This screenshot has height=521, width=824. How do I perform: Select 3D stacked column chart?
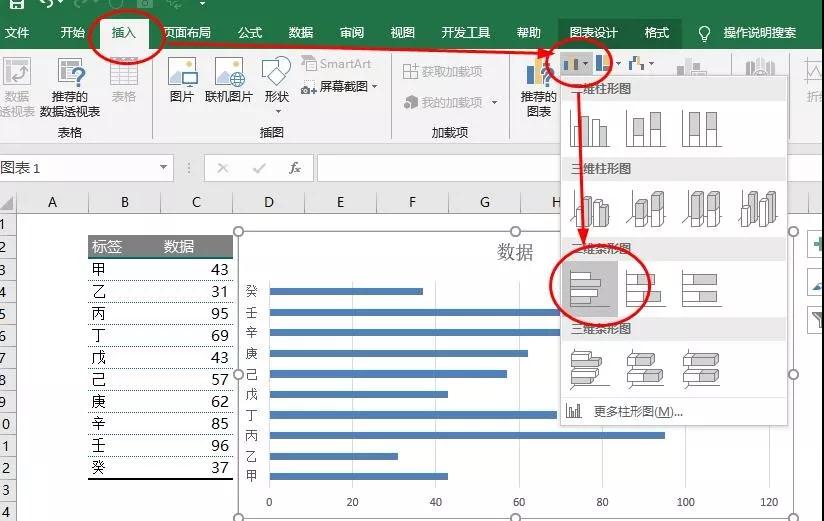647,209
